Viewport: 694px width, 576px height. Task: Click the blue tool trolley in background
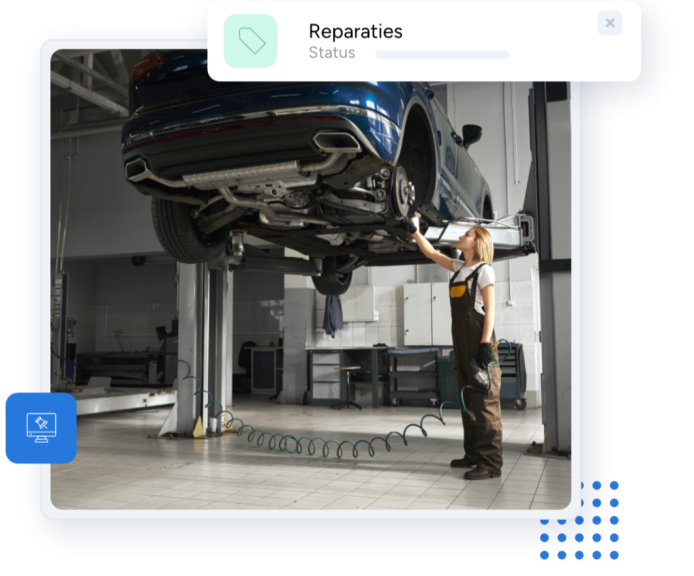tap(511, 373)
